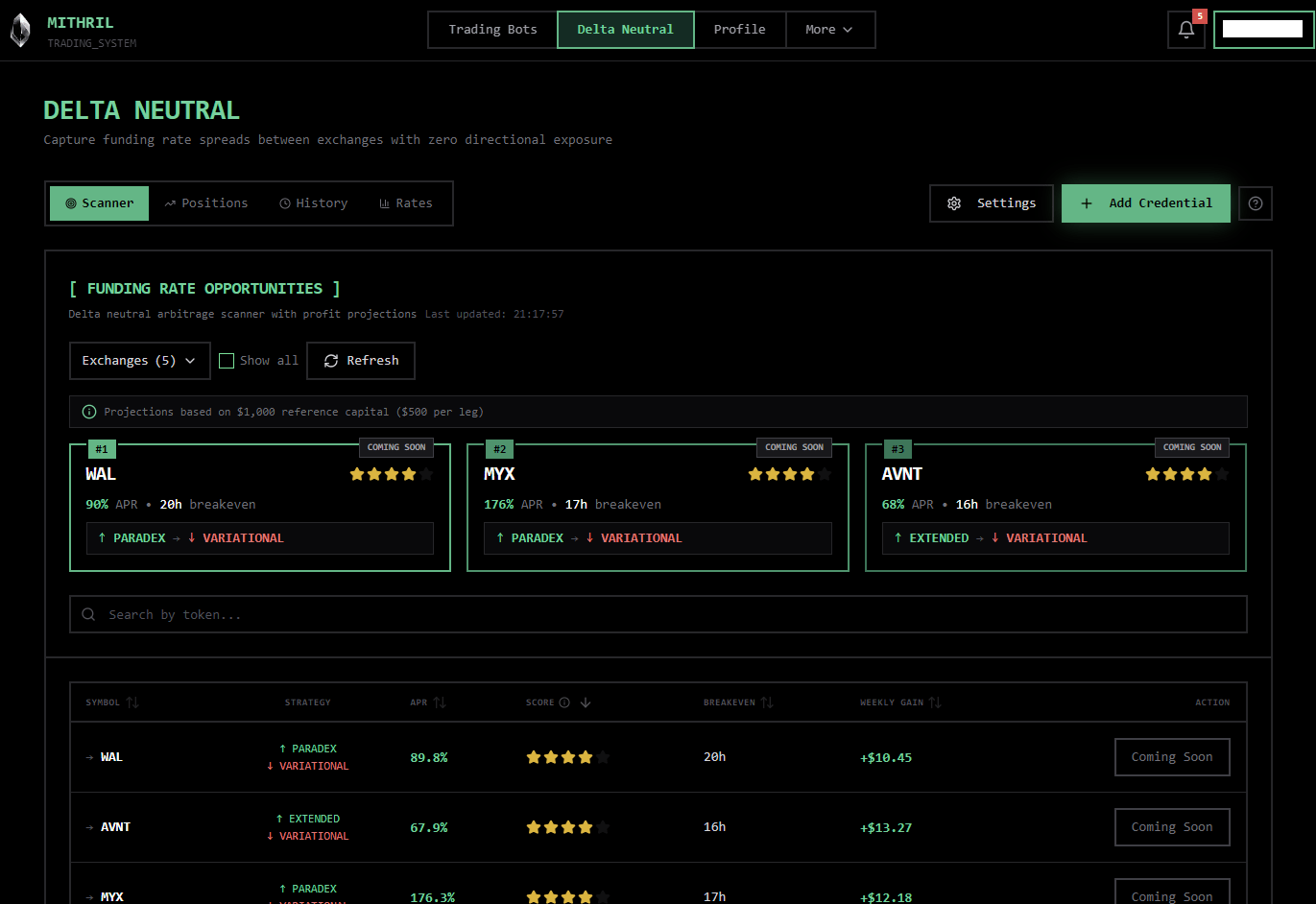Expand the More navigation menu
This screenshot has height=904, width=1316.
point(830,30)
